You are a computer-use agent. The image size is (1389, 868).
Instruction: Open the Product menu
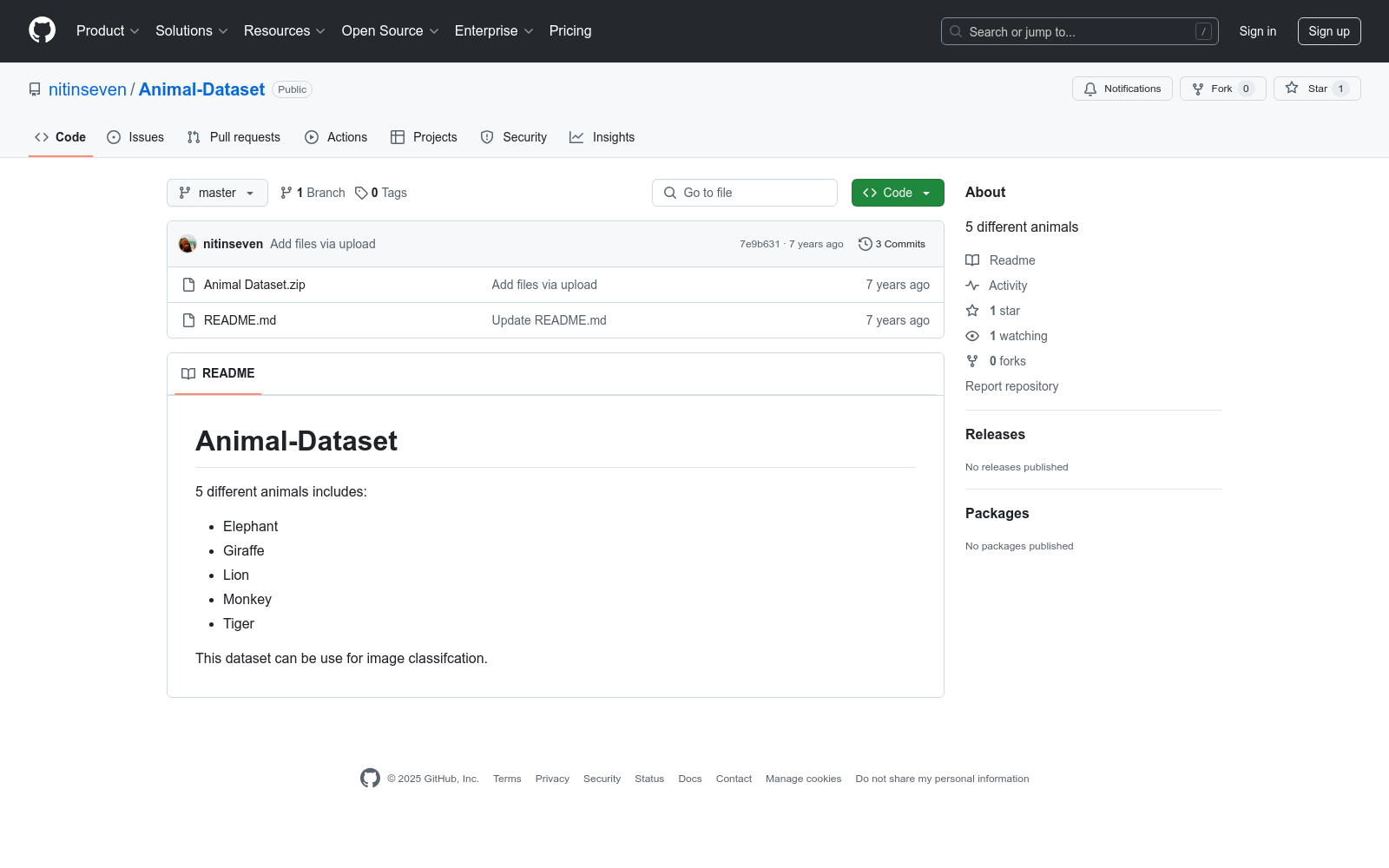click(x=108, y=30)
